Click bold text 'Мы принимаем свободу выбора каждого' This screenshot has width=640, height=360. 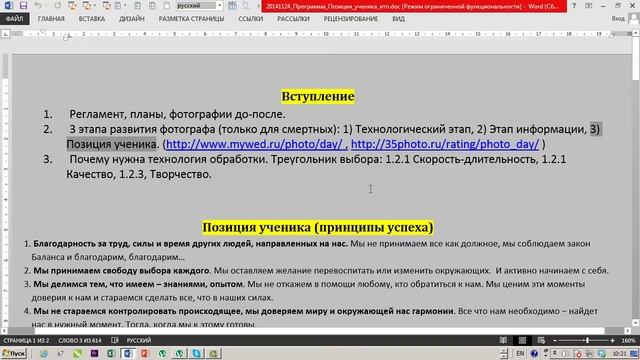click(x=121, y=271)
